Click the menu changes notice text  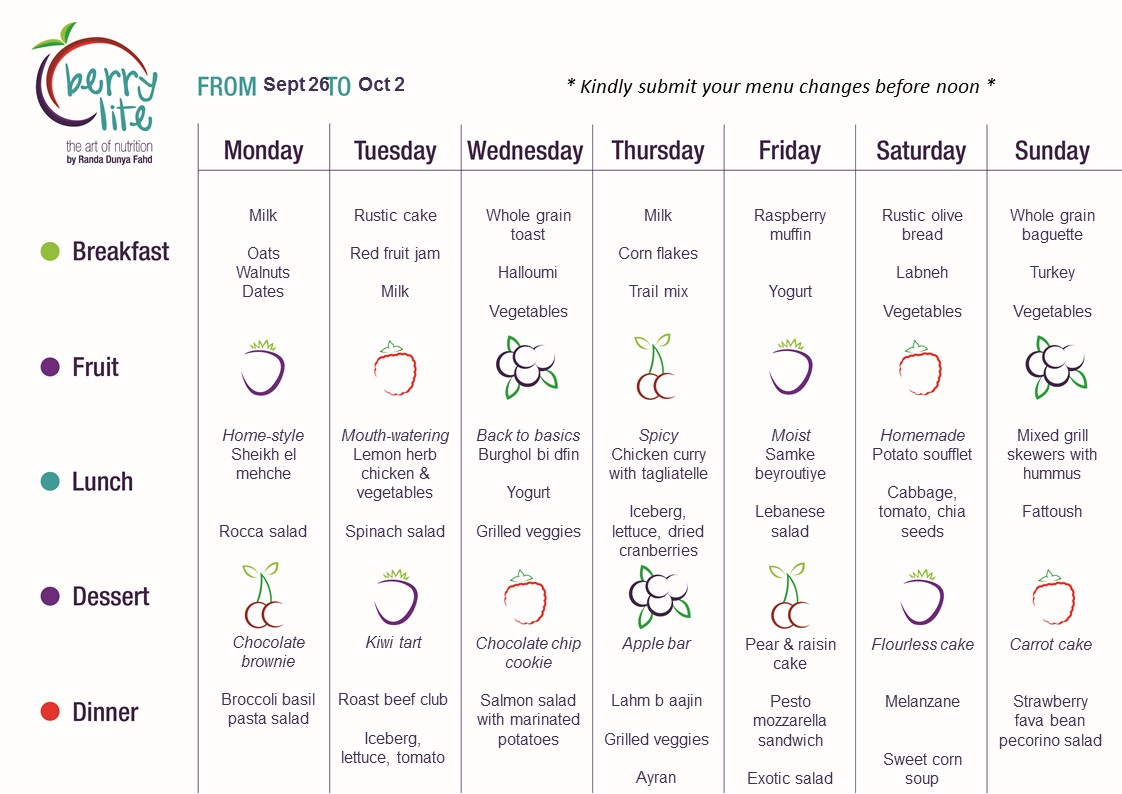tap(780, 86)
